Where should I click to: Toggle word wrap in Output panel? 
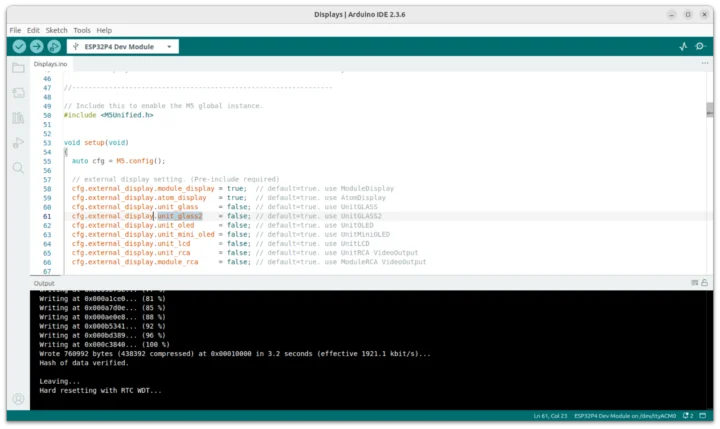point(695,283)
